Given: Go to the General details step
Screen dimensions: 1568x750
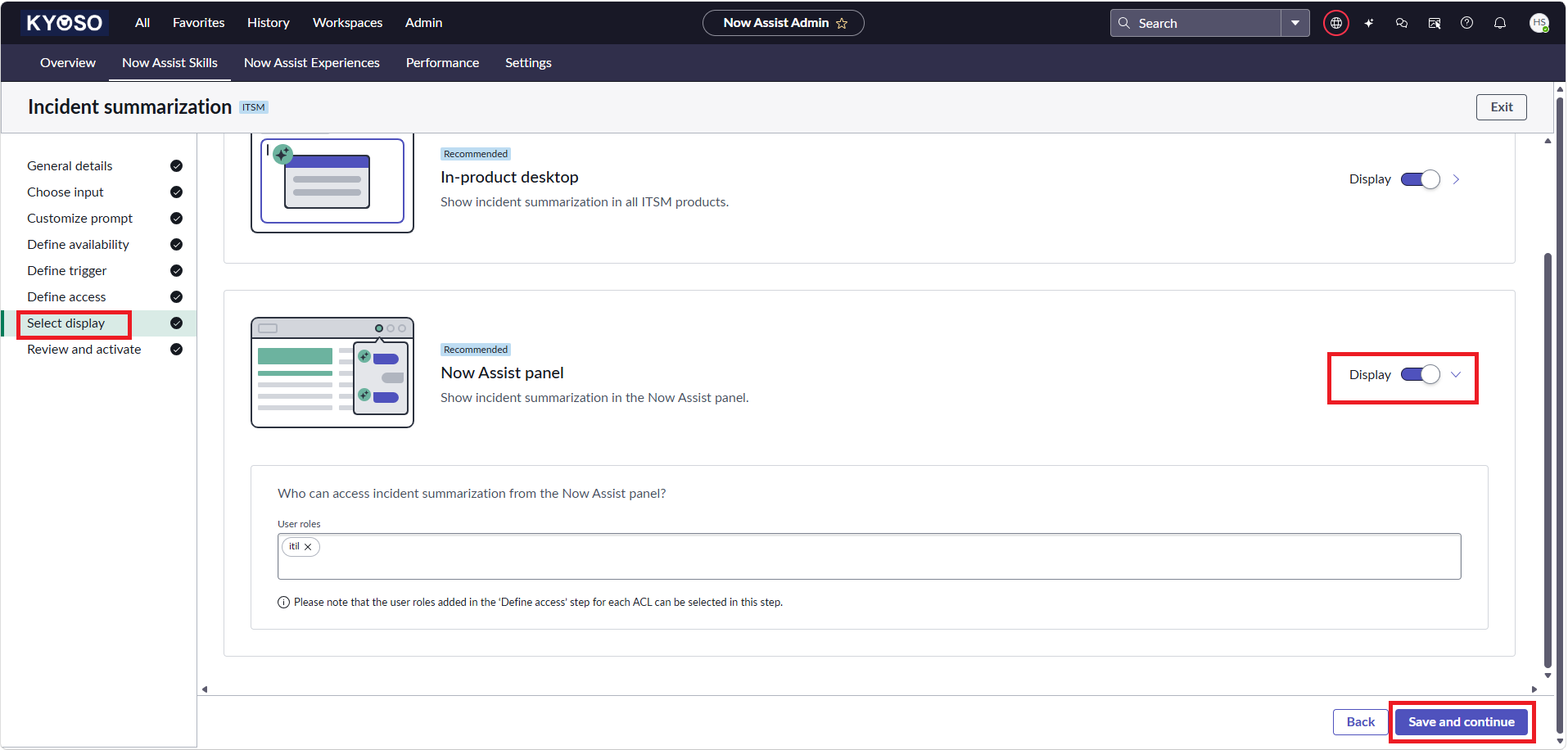Looking at the screenshot, I should [x=70, y=166].
